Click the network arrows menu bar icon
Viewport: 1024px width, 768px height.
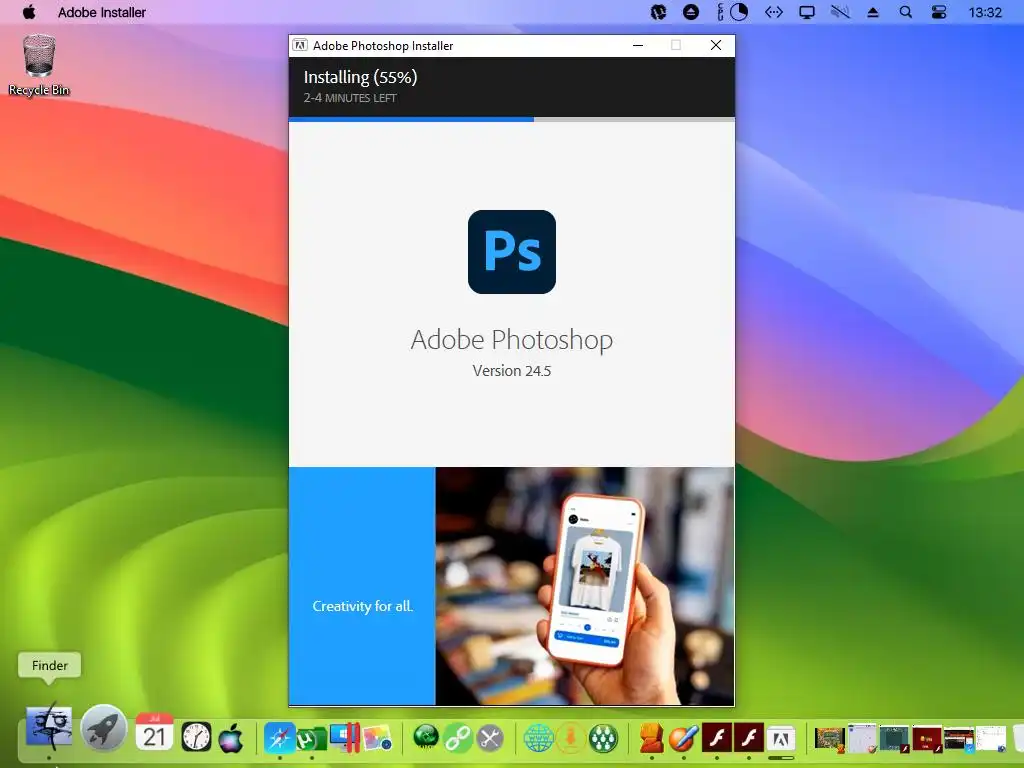tap(773, 12)
